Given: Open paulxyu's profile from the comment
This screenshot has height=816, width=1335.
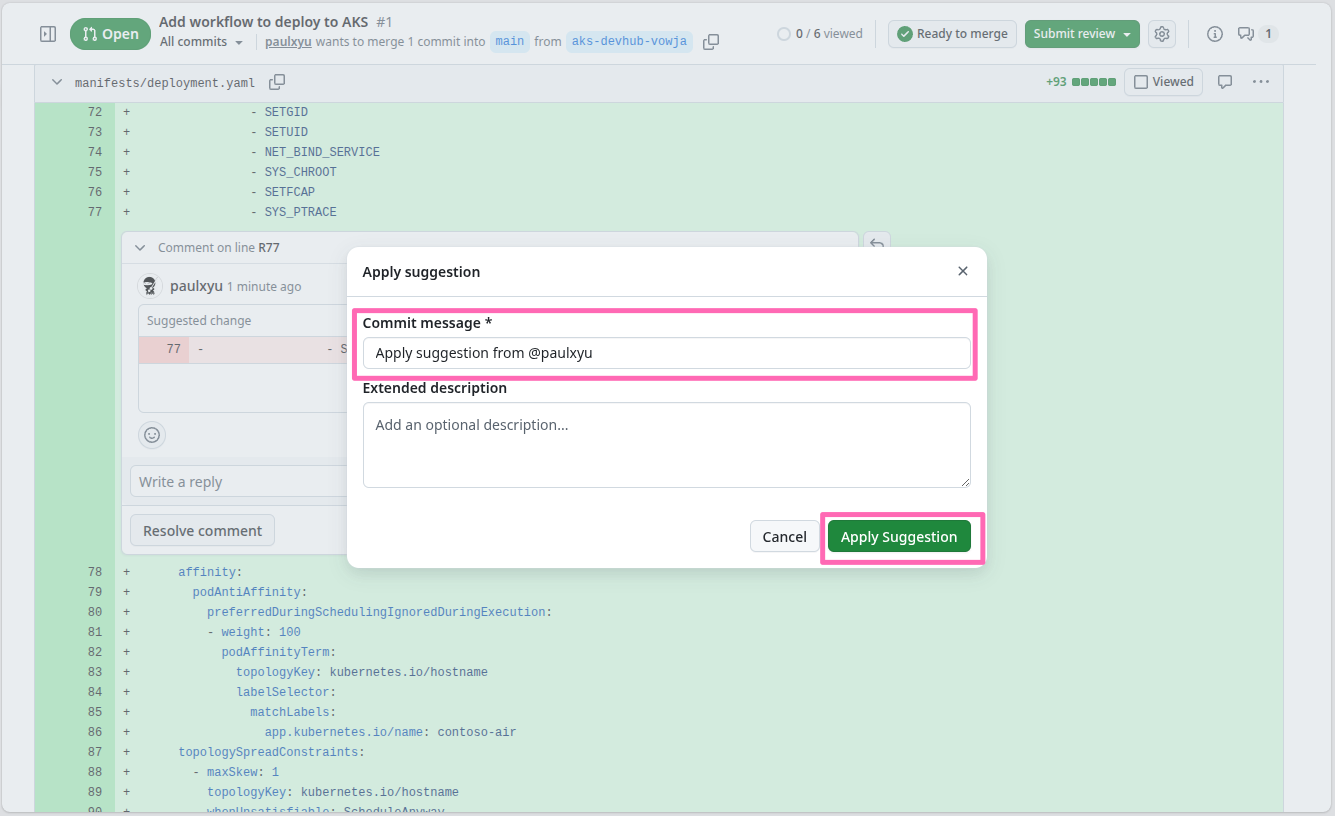Looking at the screenshot, I should point(196,286).
